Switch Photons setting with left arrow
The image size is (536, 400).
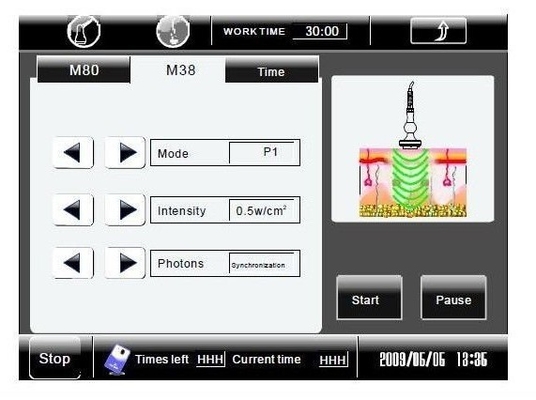coord(73,263)
